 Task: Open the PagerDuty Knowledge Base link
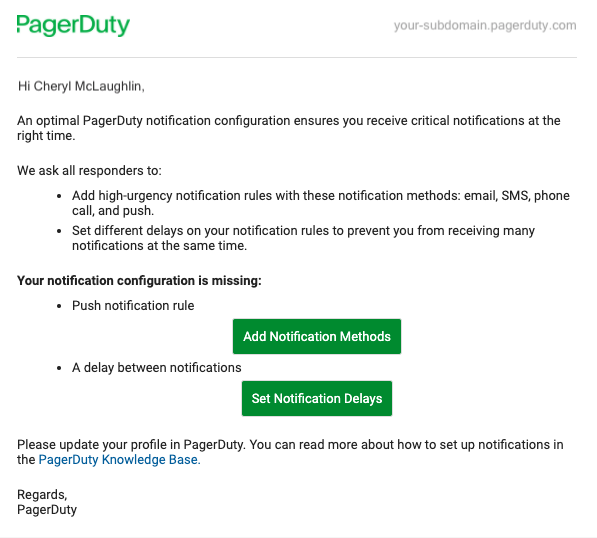pyautogui.click(x=120, y=460)
